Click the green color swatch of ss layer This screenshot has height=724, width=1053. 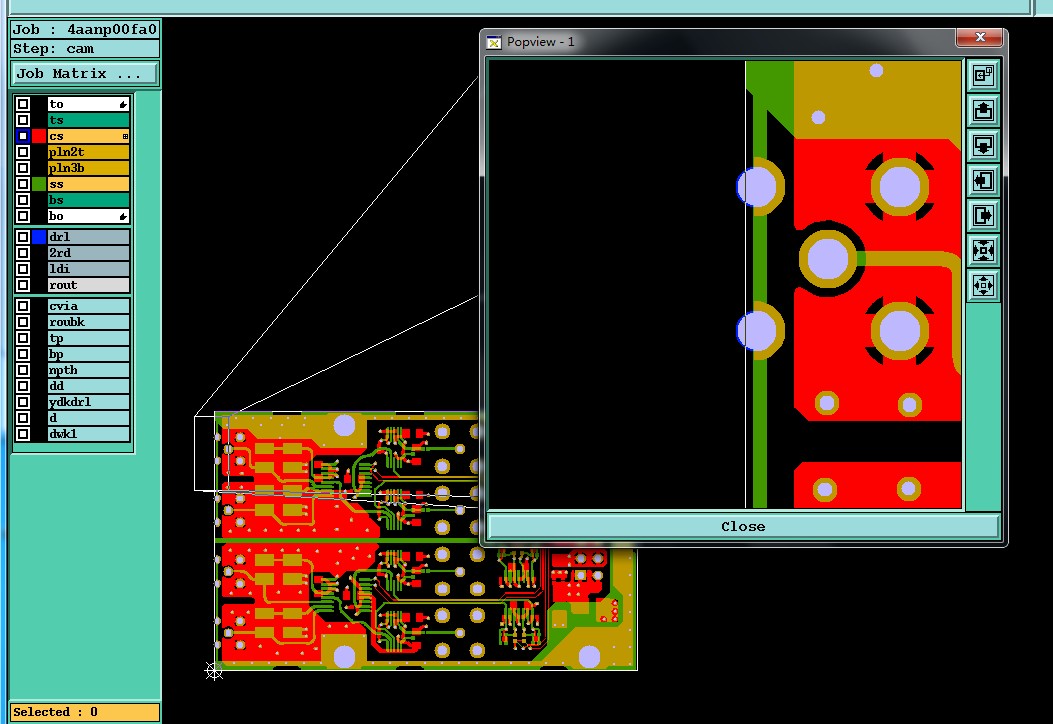click(39, 184)
